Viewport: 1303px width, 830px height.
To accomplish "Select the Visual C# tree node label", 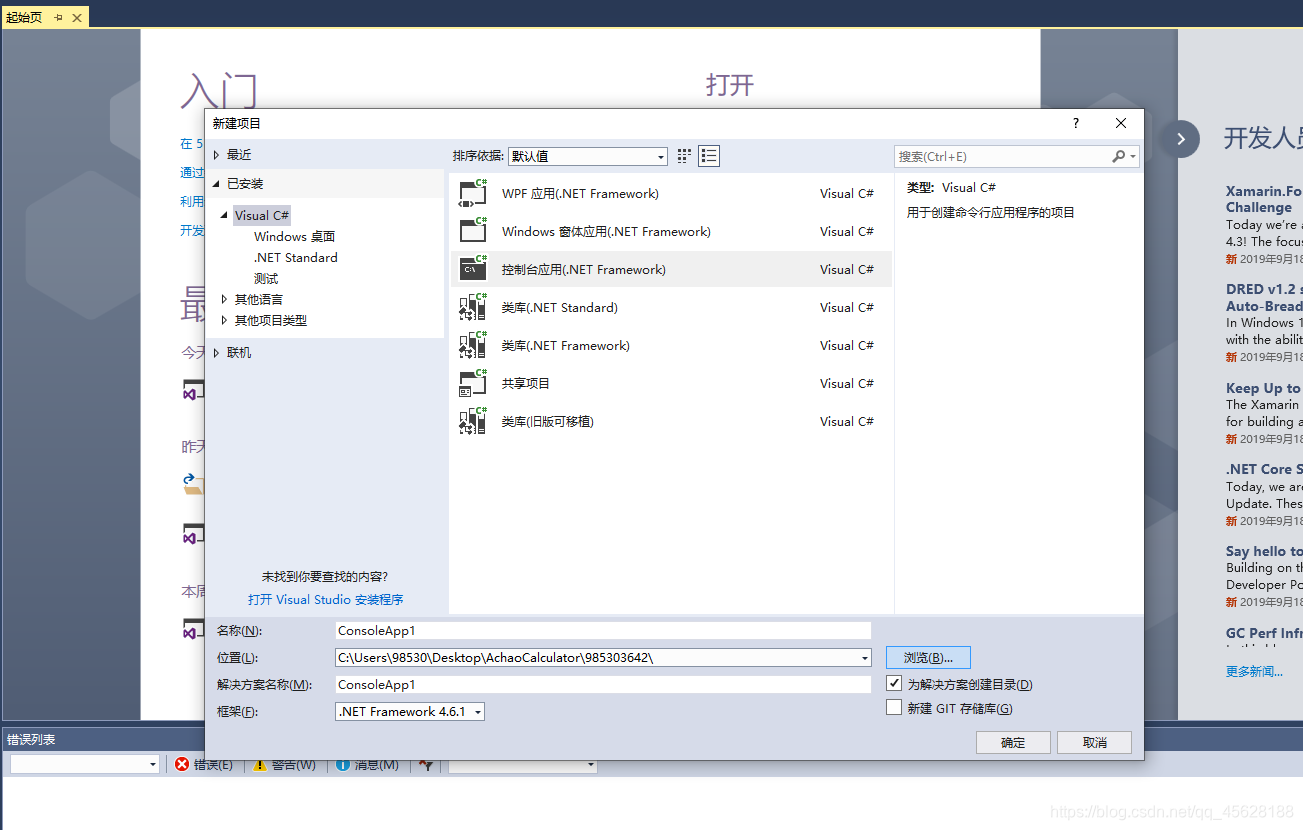I will (x=262, y=215).
